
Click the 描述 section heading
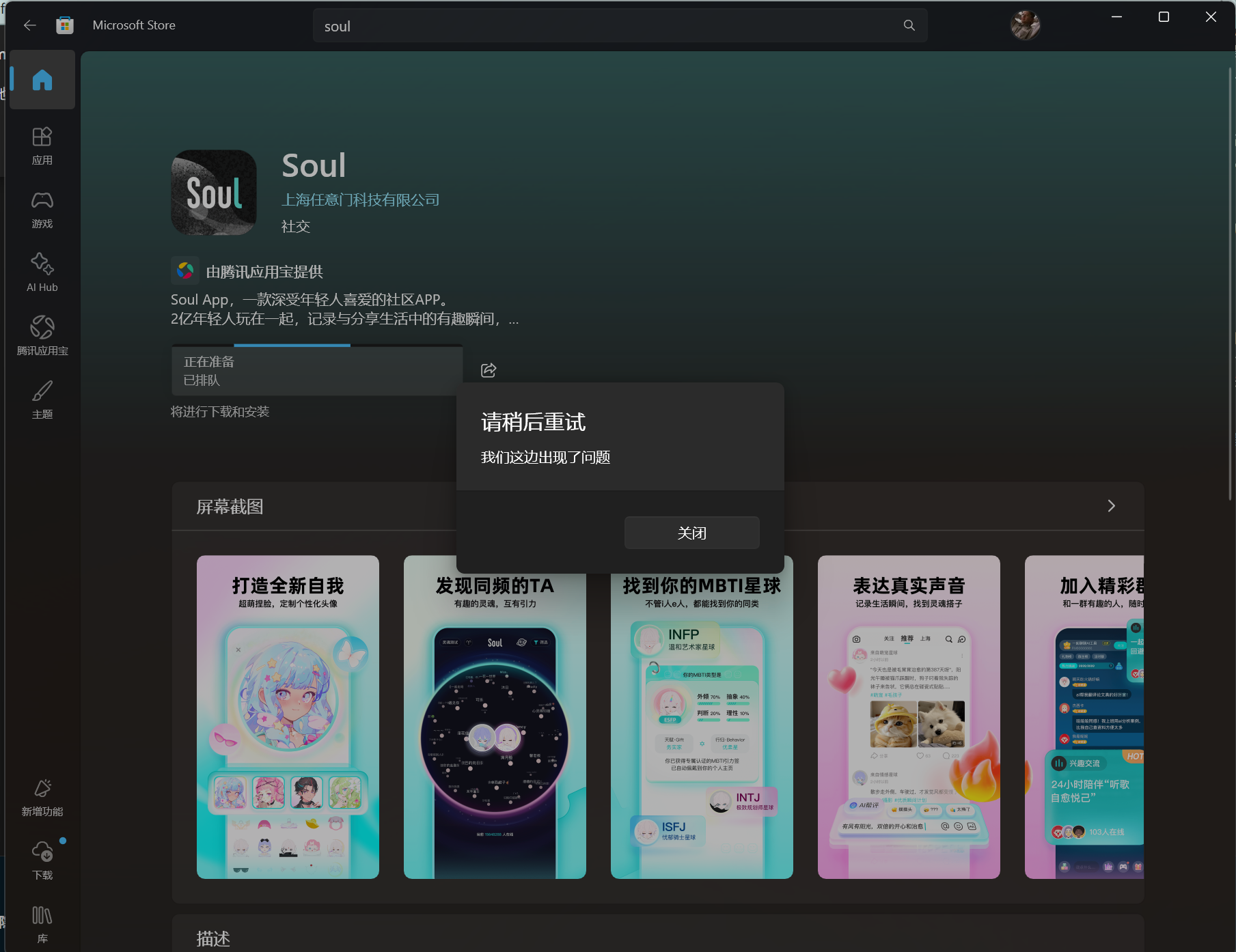[x=213, y=939]
